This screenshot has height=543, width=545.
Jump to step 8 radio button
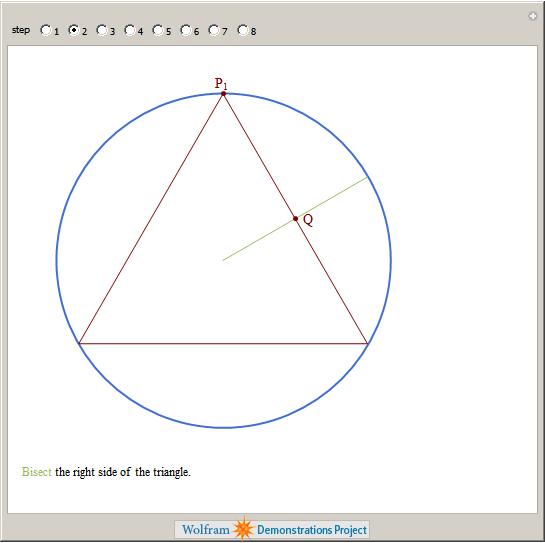(242, 30)
